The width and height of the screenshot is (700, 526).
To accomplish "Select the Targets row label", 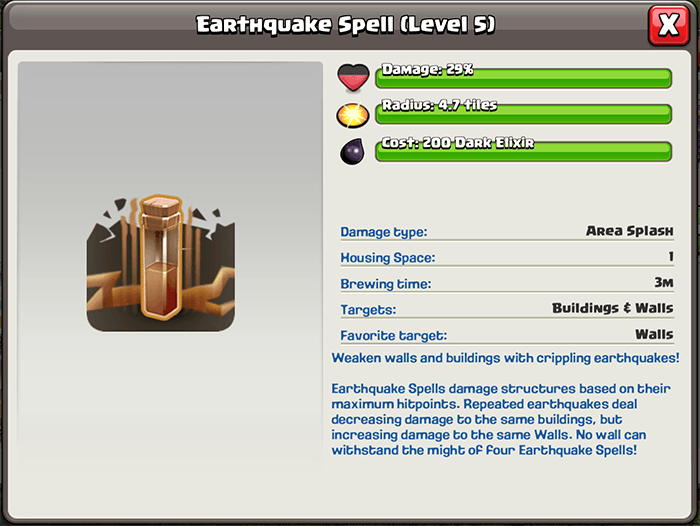I will pos(368,309).
